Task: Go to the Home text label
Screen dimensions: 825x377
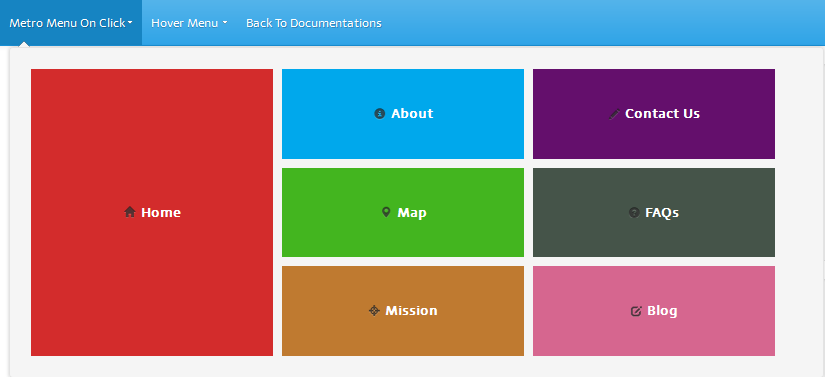Action: pyautogui.click(x=161, y=212)
